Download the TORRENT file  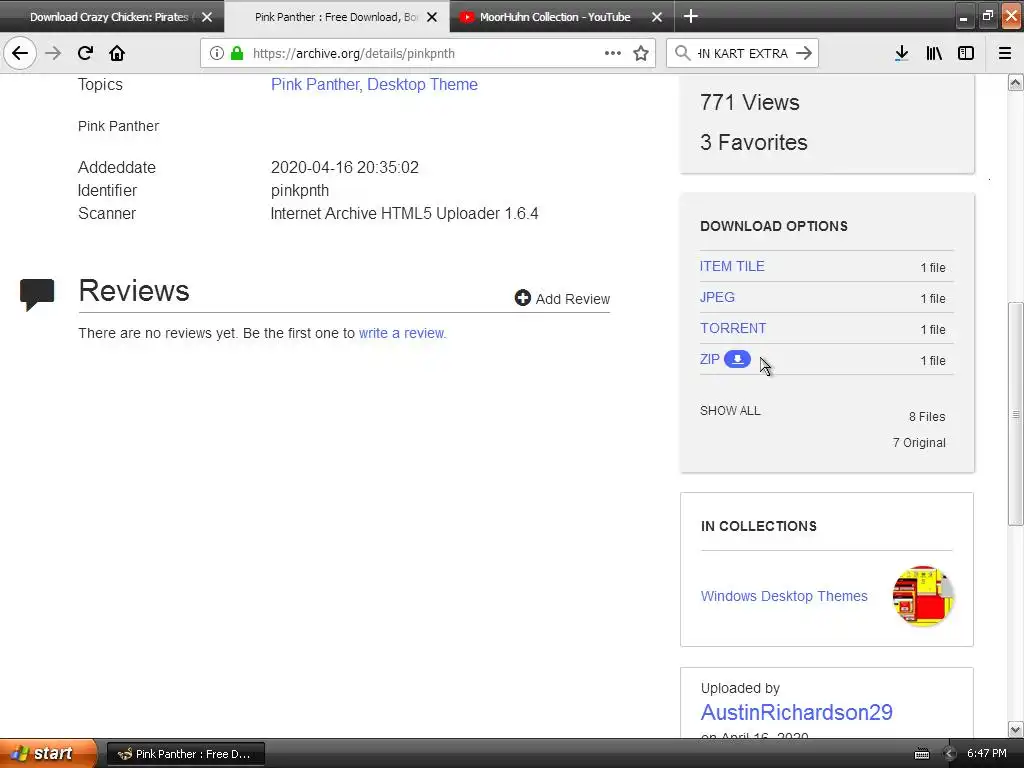pyautogui.click(x=733, y=328)
